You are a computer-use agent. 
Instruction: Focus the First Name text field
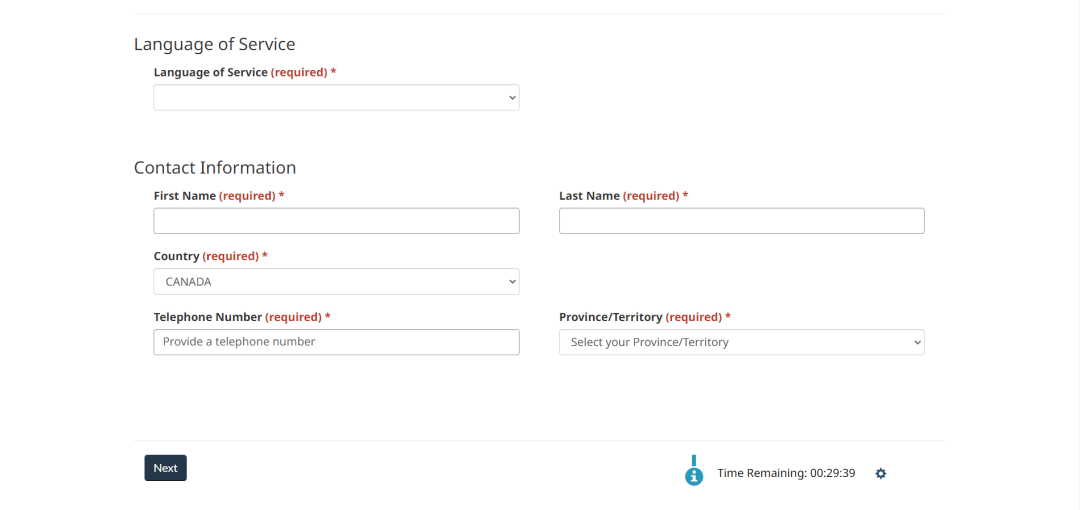point(336,221)
